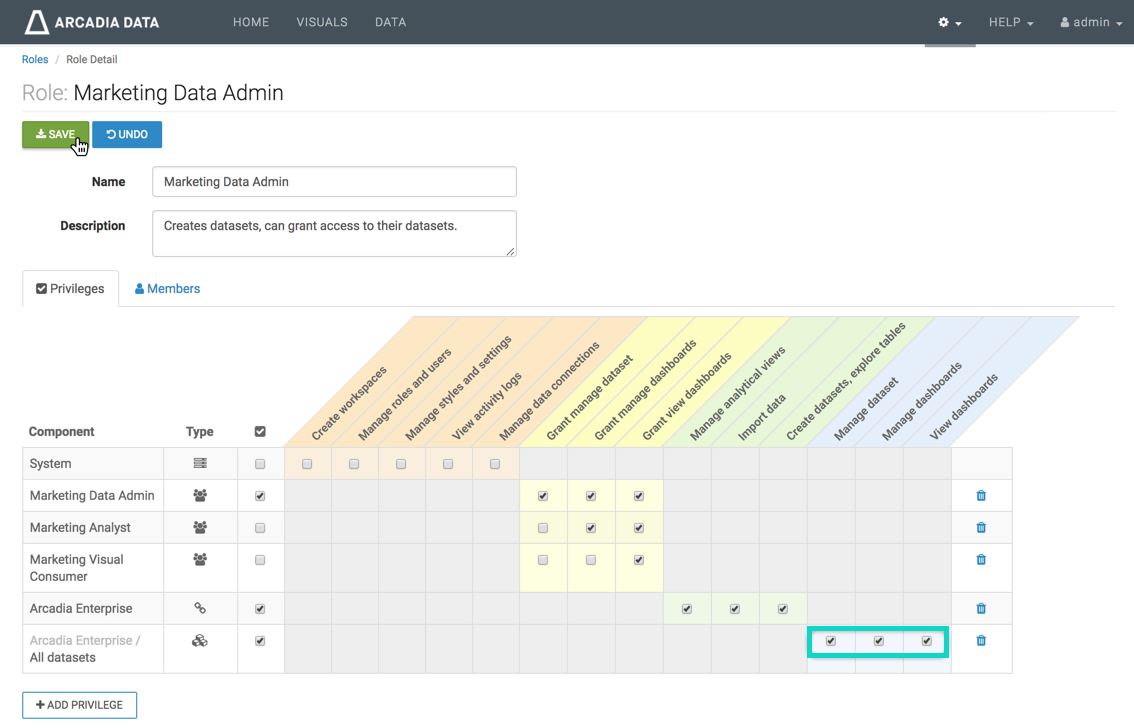
Task: Click the Arcadia Data logo
Action: (92, 22)
